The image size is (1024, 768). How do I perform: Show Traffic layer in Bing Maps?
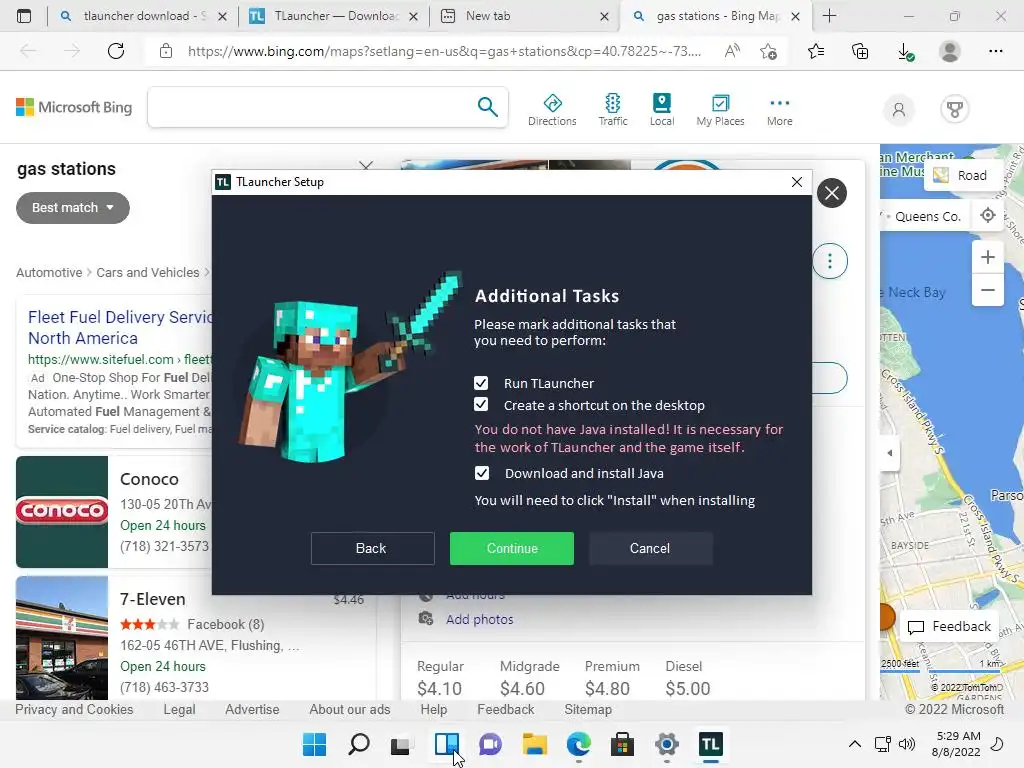click(613, 110)
